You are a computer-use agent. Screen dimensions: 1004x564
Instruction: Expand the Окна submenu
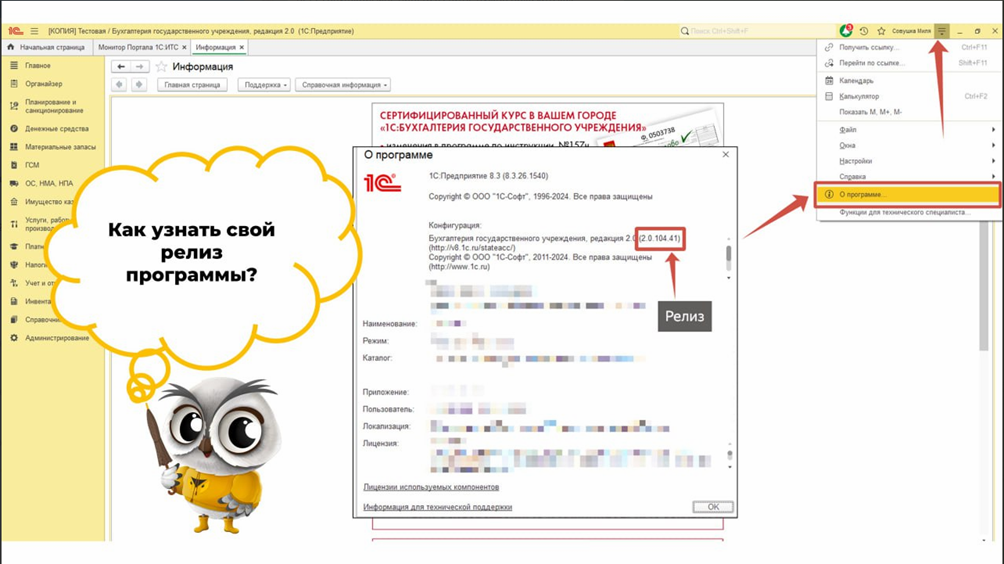(x=909, y=145)
